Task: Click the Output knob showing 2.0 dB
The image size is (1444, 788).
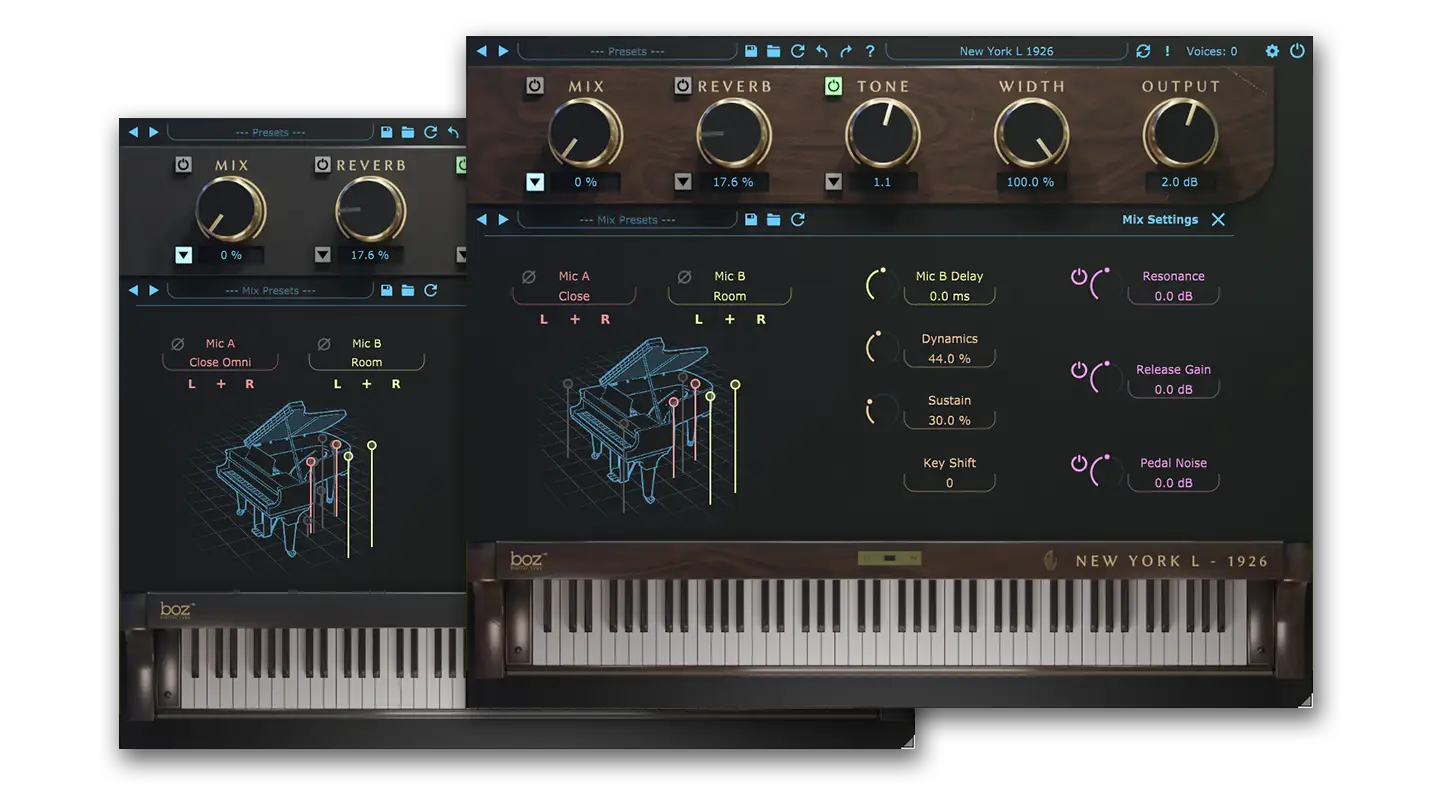Action: click(x=1180, y=133)
